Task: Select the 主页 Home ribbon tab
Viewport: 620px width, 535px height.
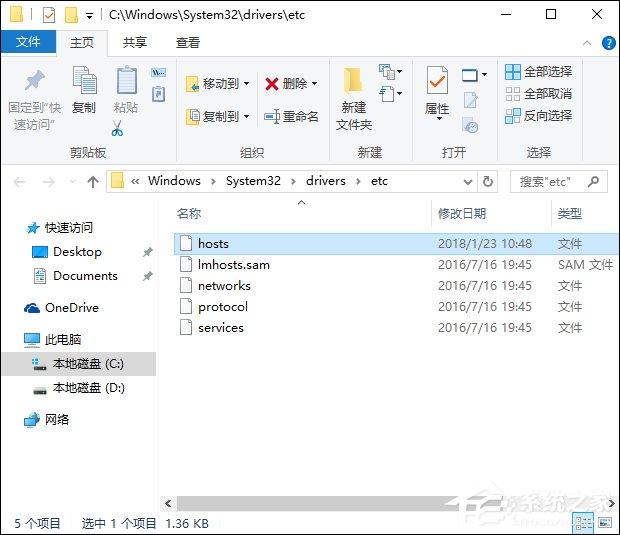Action: click(82, 42)
